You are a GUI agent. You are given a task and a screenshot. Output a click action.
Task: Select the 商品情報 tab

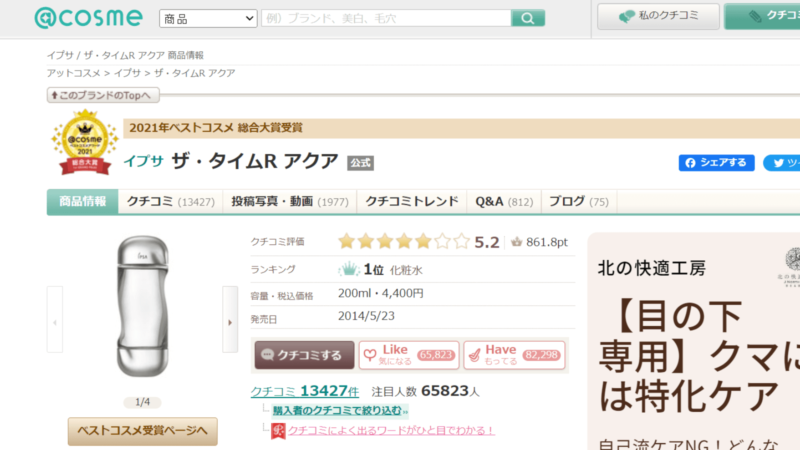tap(83, 202)
